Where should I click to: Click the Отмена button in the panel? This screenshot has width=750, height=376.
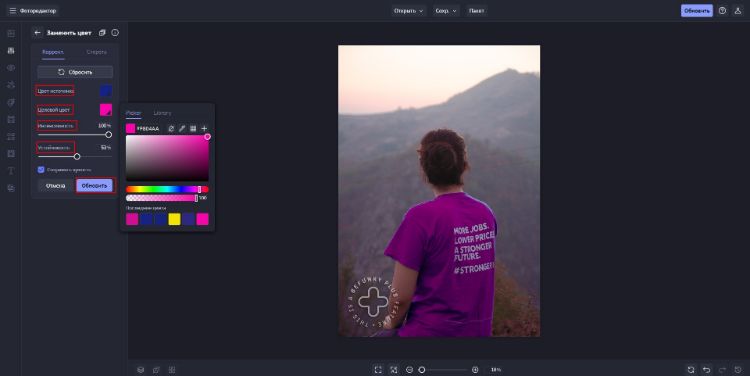point(55,186)
